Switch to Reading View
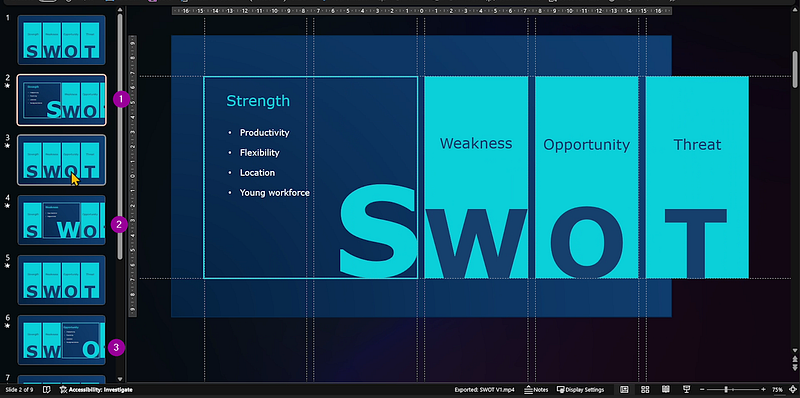 [x=666, y=390]
